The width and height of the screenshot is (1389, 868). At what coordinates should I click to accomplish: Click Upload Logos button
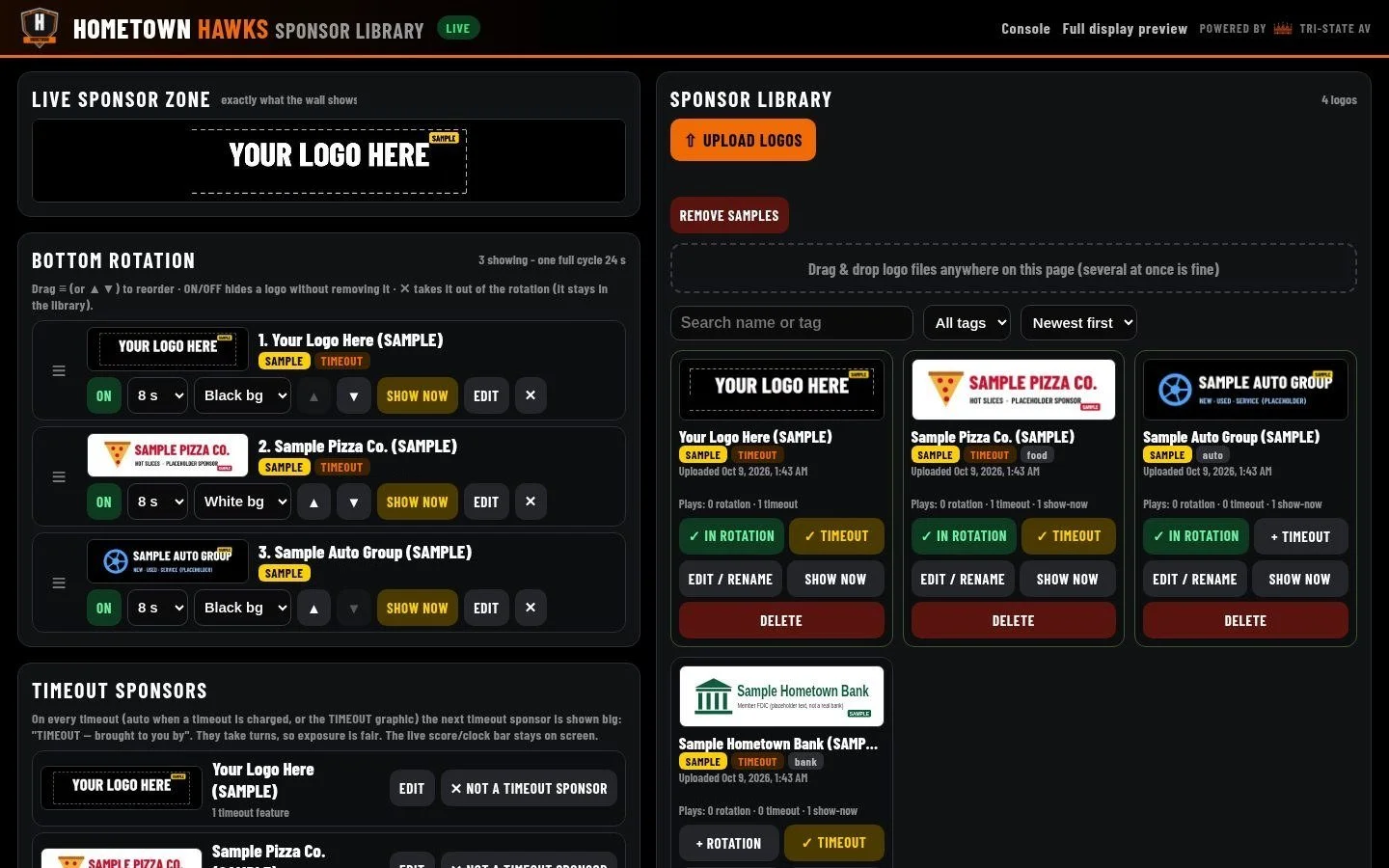click(743, 141)
